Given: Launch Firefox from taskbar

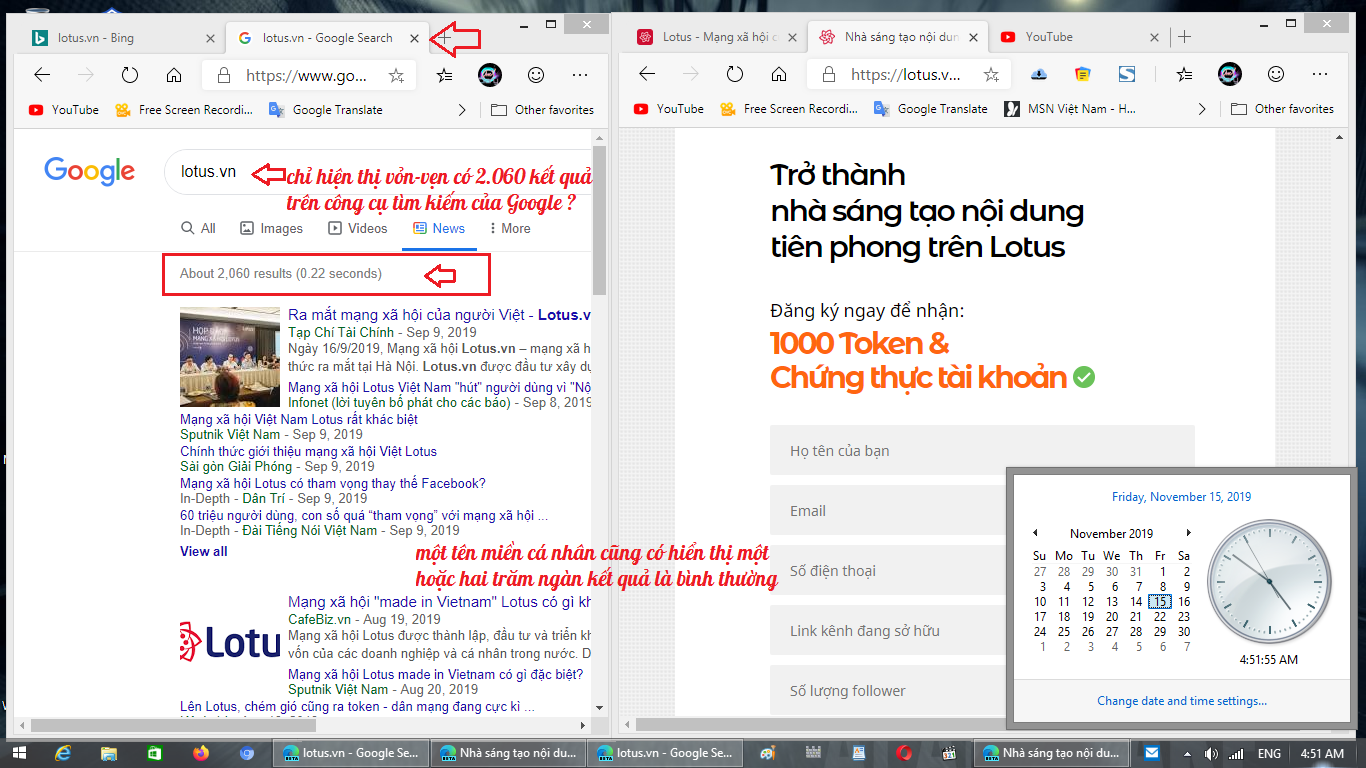Looking at the screenshot, I should tap(201, 753).
